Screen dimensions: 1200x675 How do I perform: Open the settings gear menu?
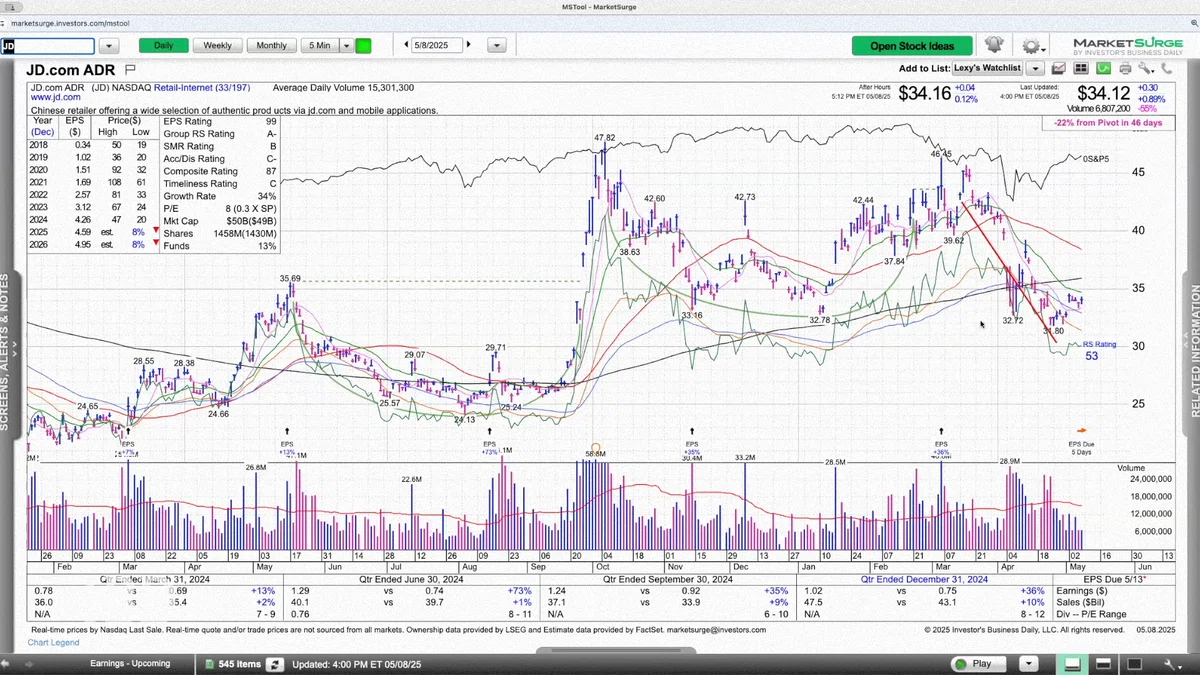coord(1031,46)
